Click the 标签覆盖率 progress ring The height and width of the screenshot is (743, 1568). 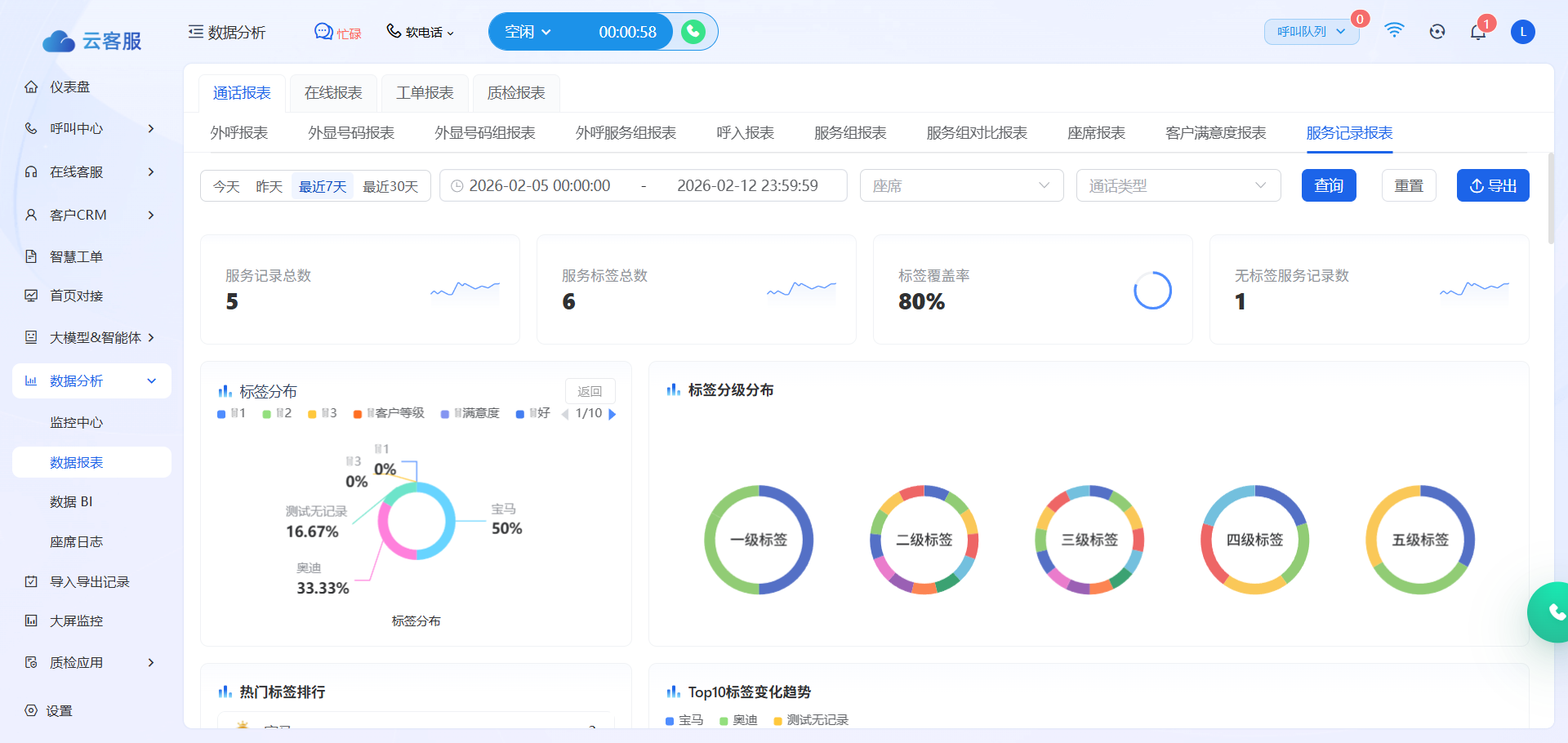(1152, 290)
